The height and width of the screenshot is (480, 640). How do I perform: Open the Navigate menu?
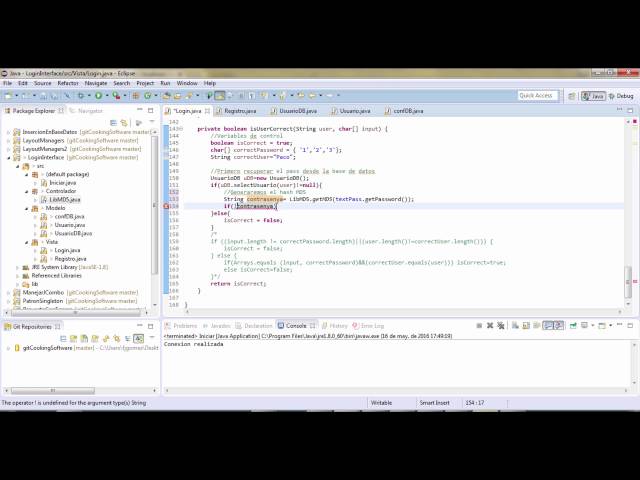pyautogui.click(x=96, y=83)
